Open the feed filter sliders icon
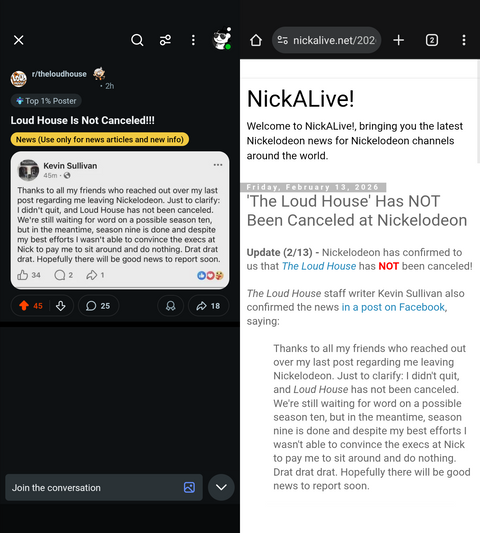This screenshot has height=533, width=480. coord(165,40)
